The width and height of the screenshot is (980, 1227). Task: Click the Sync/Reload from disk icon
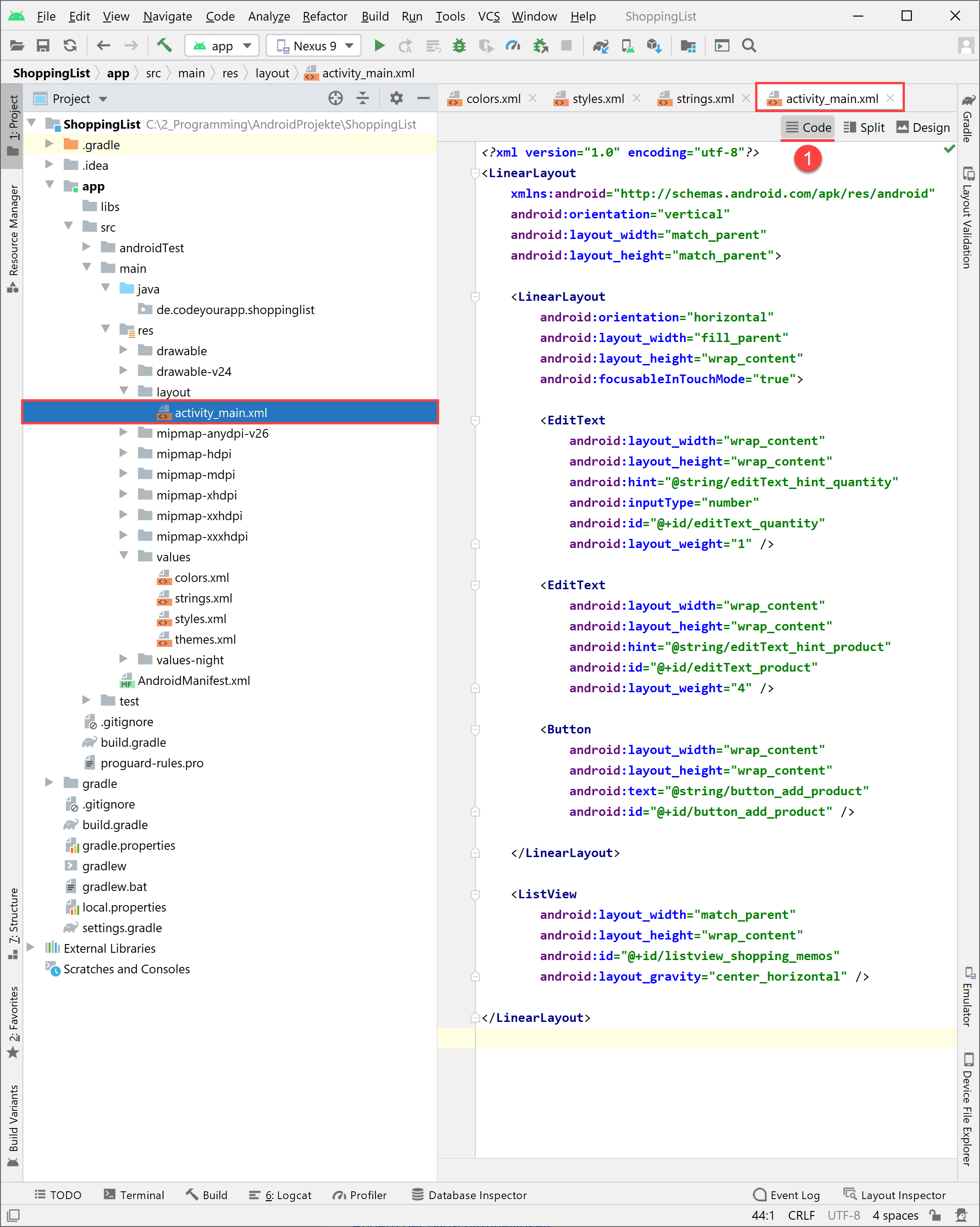tap(70, 45)
